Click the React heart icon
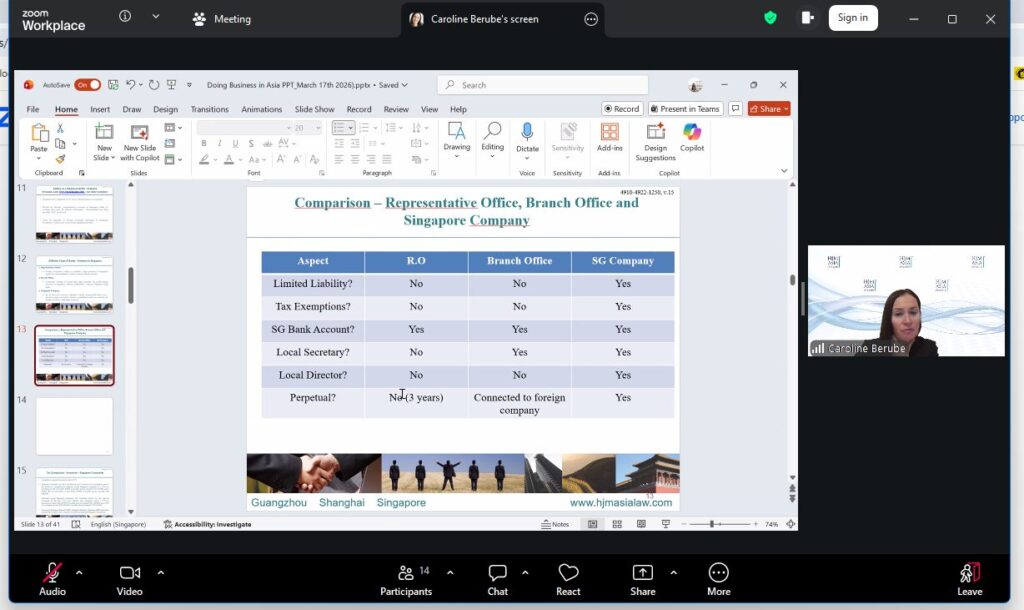This screenshot has height=610, width=1024. 568,573
